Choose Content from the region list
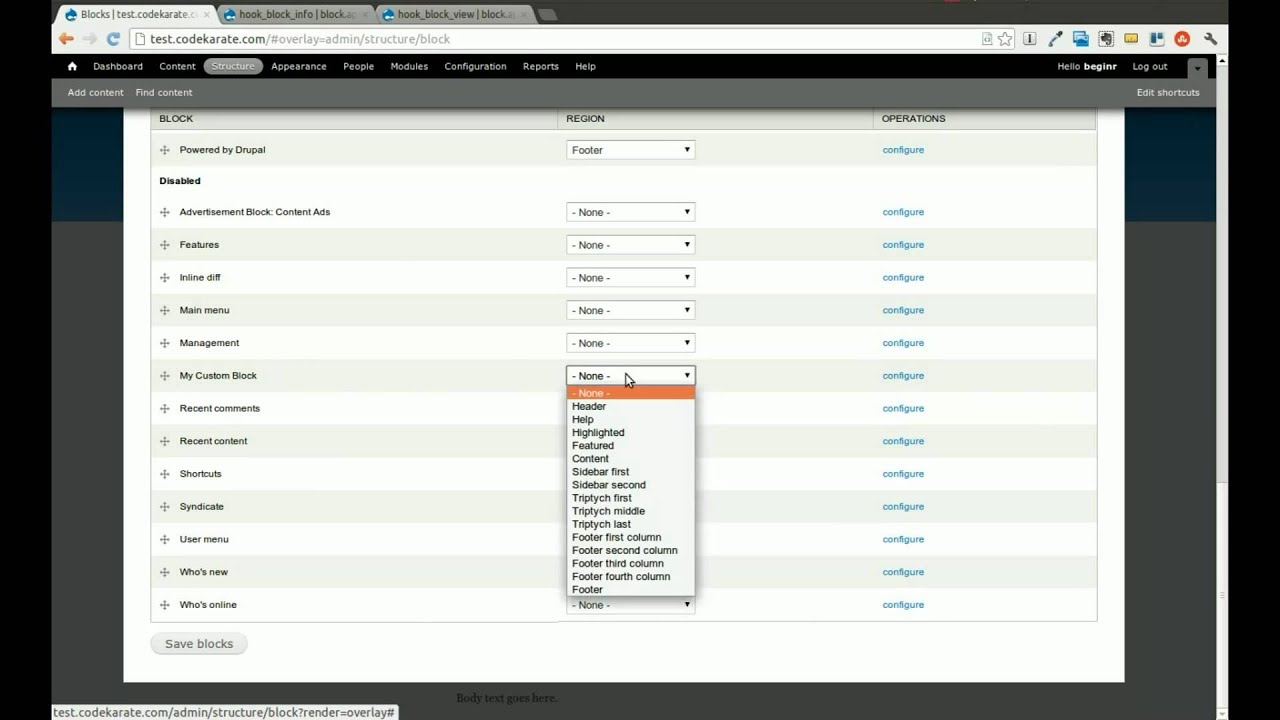The image size is (1280, 720). [630, 458]
